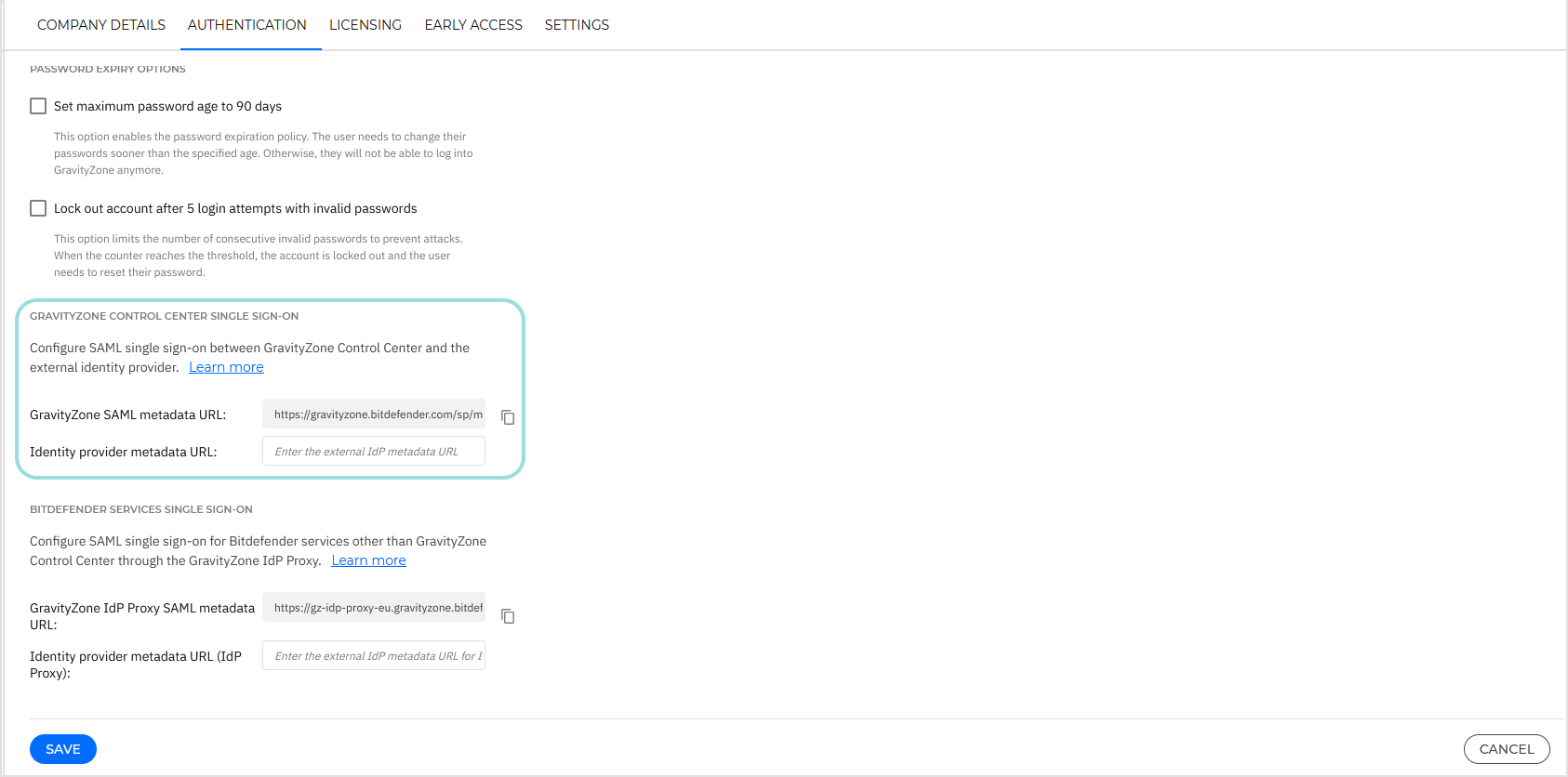Image resolution: width=1568 pixels, height=777 pixels.
Task: Click the password expiration policy description text
Action: point(263,153)
